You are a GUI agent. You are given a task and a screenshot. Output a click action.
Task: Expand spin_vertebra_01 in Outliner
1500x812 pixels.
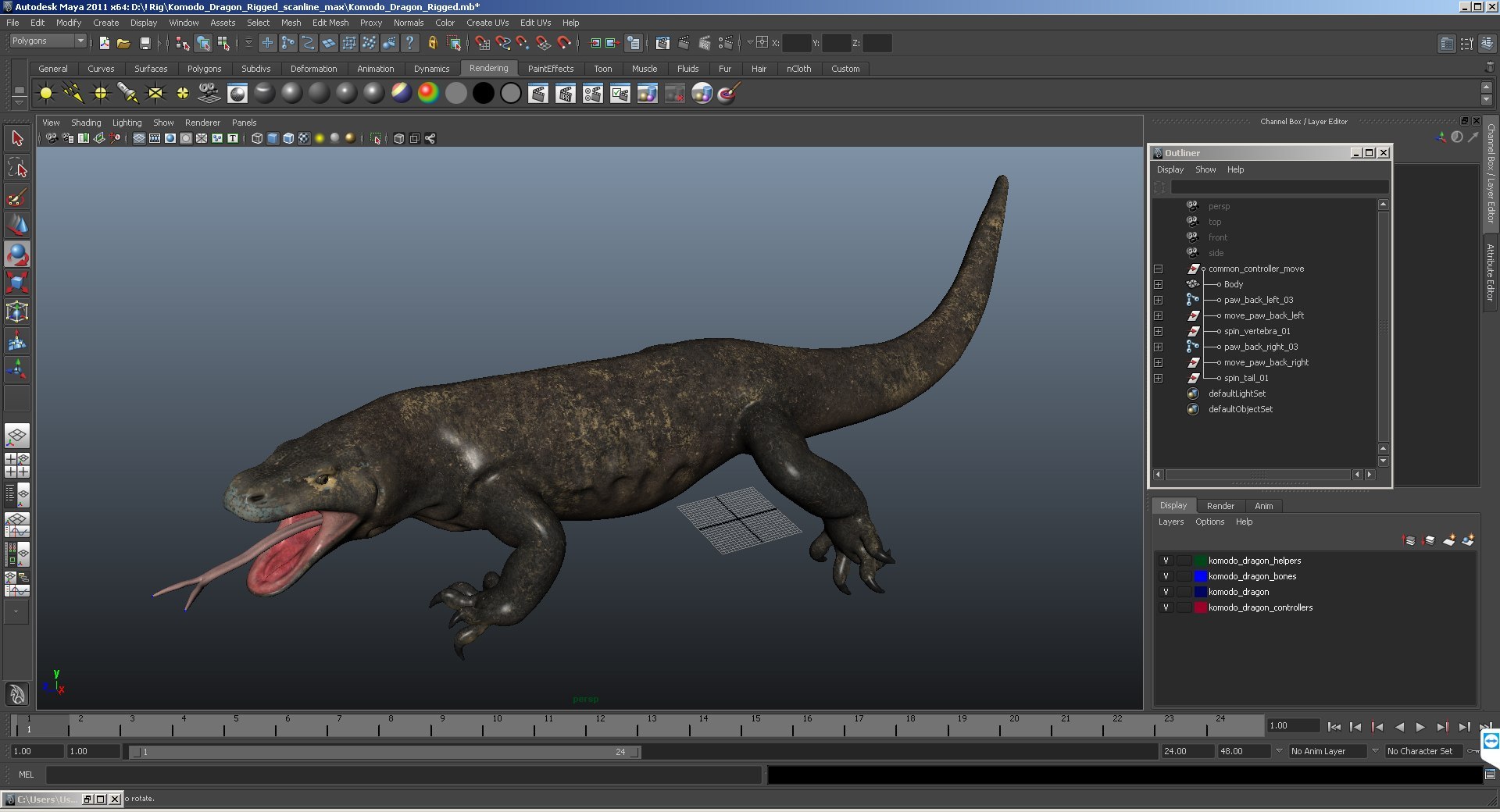pos(1159,331)
